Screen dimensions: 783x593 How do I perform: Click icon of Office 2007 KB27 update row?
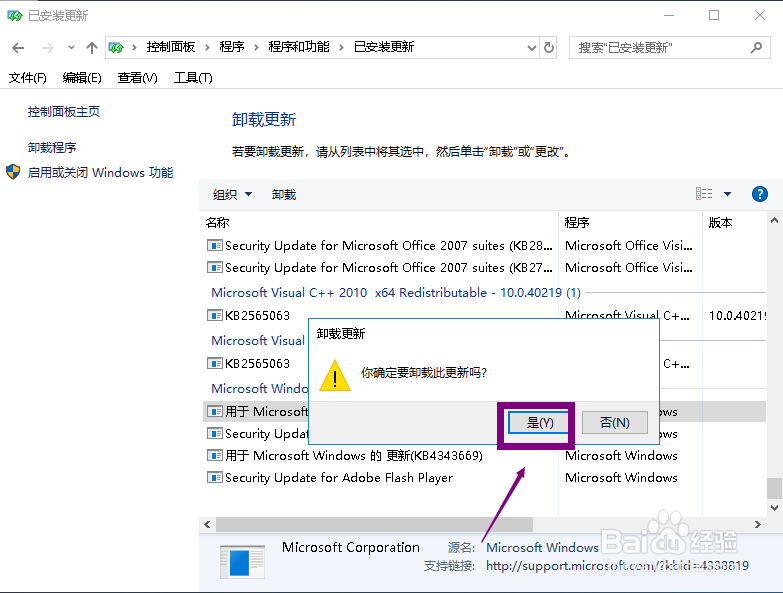pyautogui.click(x=215, y=268)
